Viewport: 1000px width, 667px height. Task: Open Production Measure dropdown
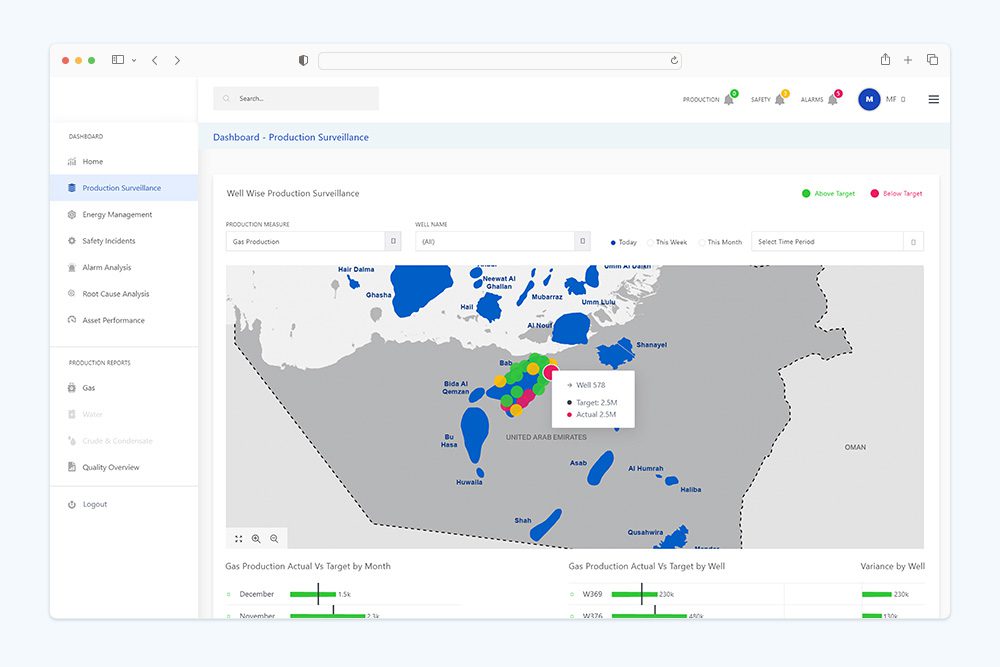pos(313,242)
